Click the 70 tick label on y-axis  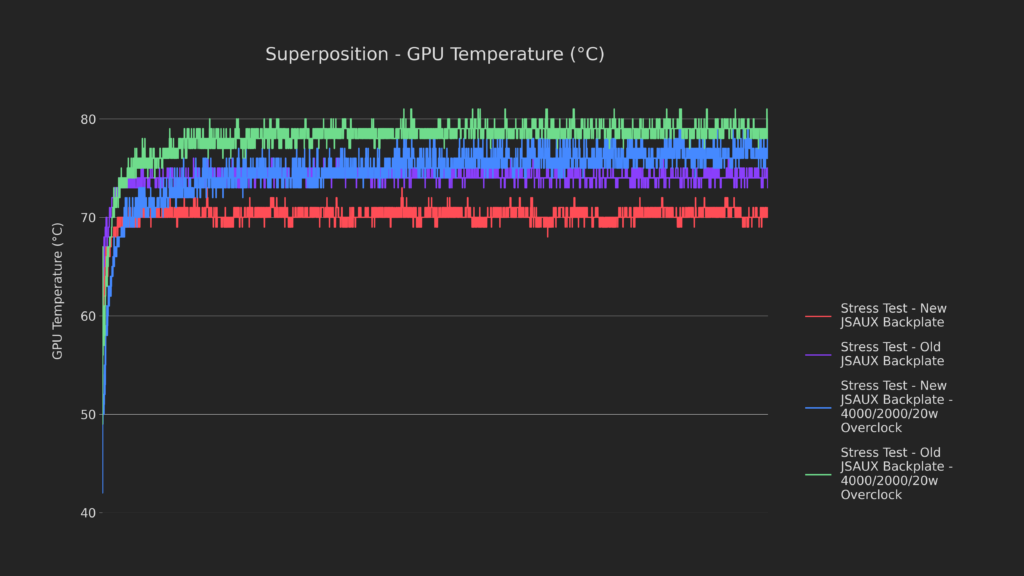click(88, 218)
